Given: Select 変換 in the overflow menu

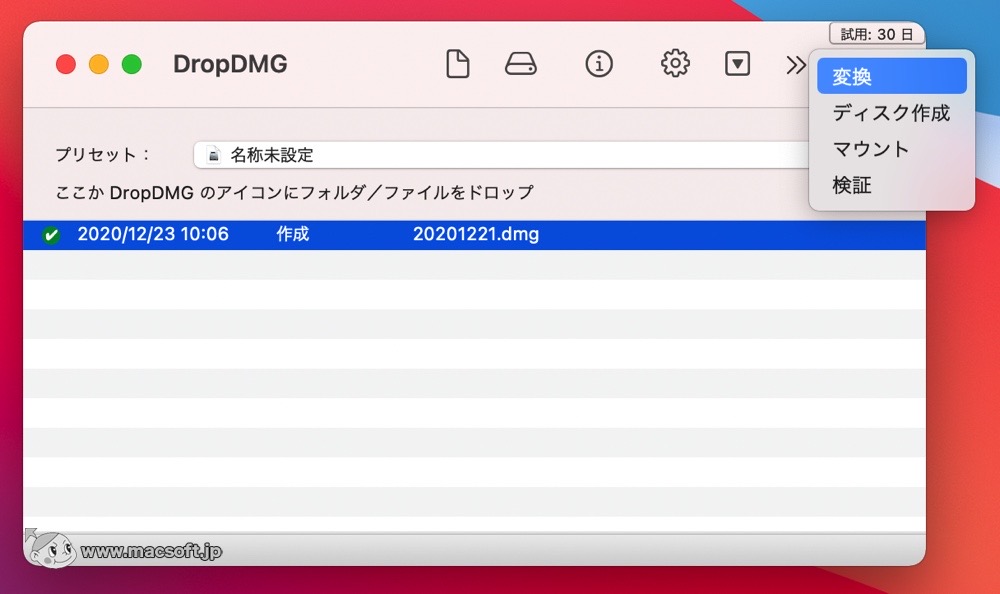Looking at the screenshot, I should [892, 77].
